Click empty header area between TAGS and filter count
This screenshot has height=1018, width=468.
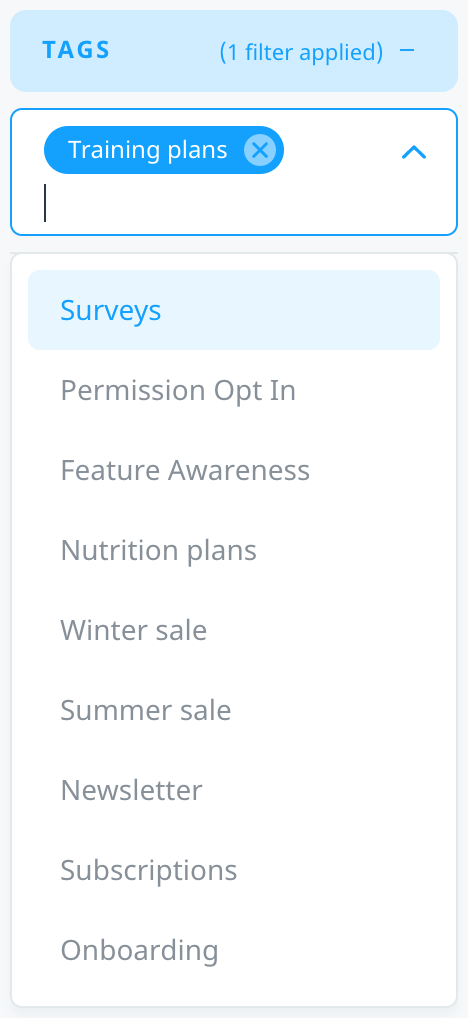(165, 51)
